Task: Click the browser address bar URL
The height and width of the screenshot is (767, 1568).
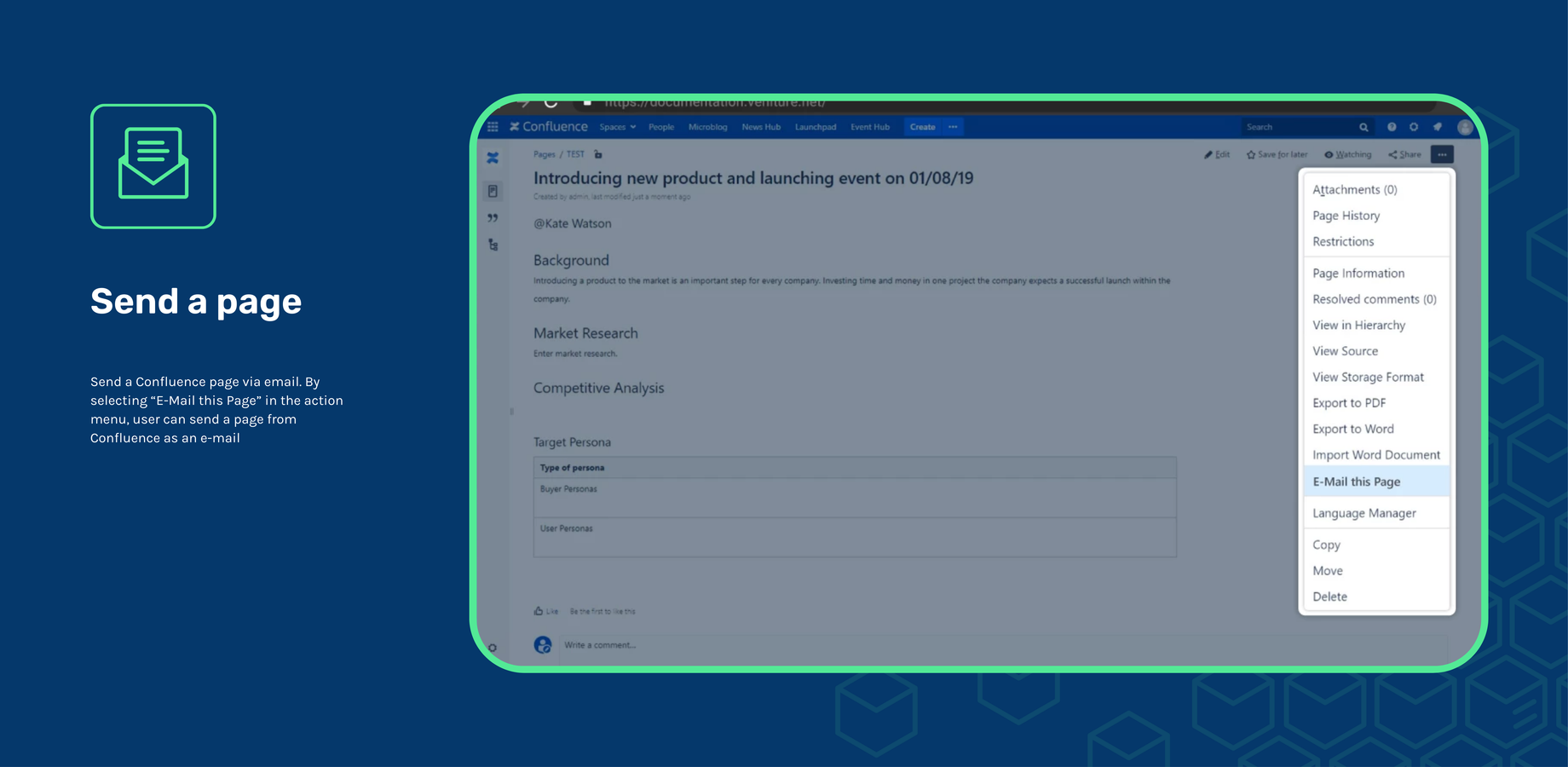Action: point(714,103)
